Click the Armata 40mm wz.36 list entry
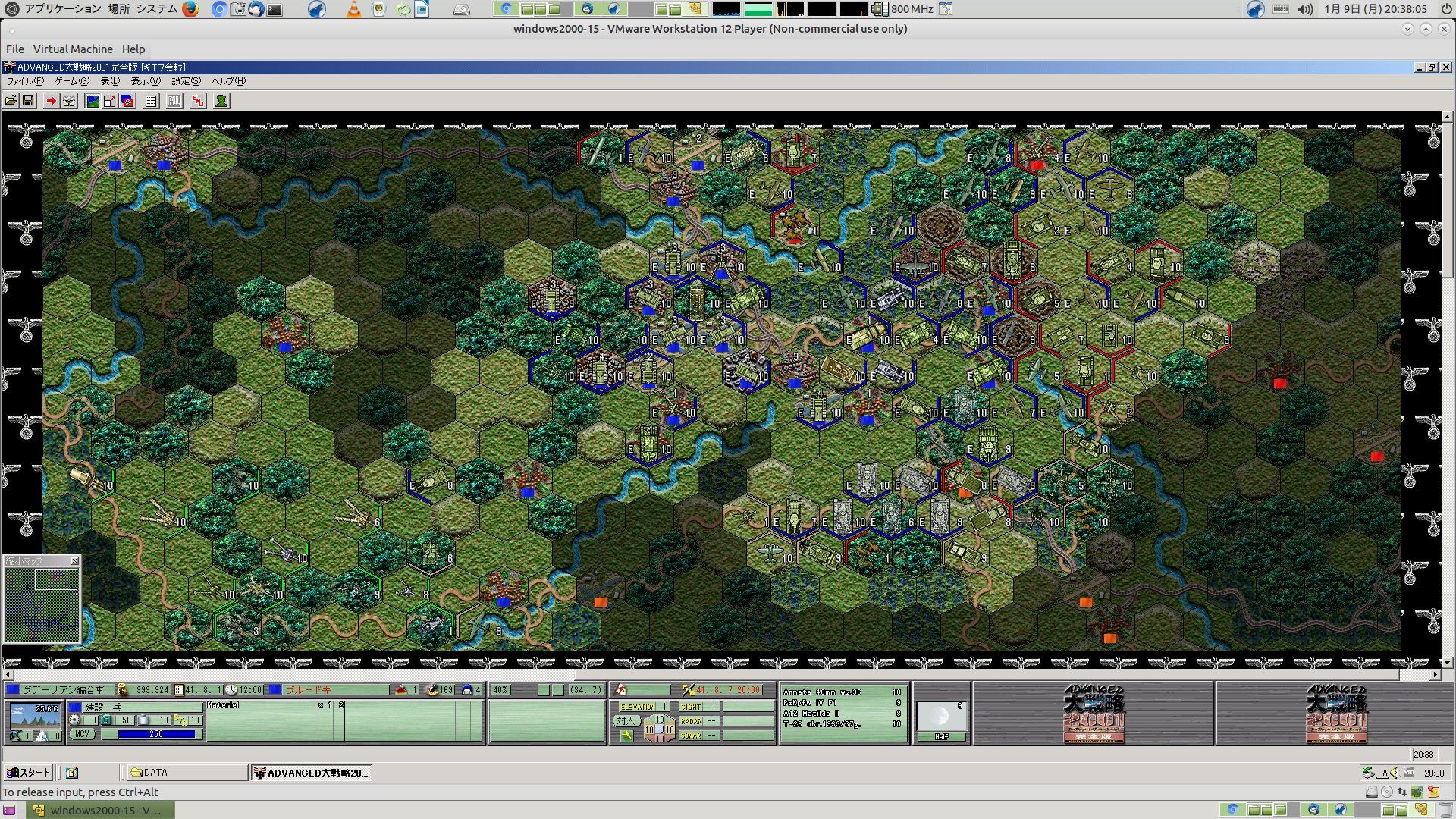Screen dimensions: 1456x819 point(842,692)
